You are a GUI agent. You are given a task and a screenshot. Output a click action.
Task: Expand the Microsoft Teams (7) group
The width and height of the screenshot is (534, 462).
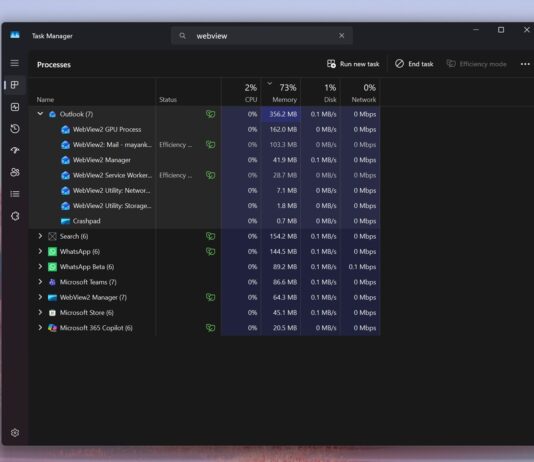click(40, 282)
